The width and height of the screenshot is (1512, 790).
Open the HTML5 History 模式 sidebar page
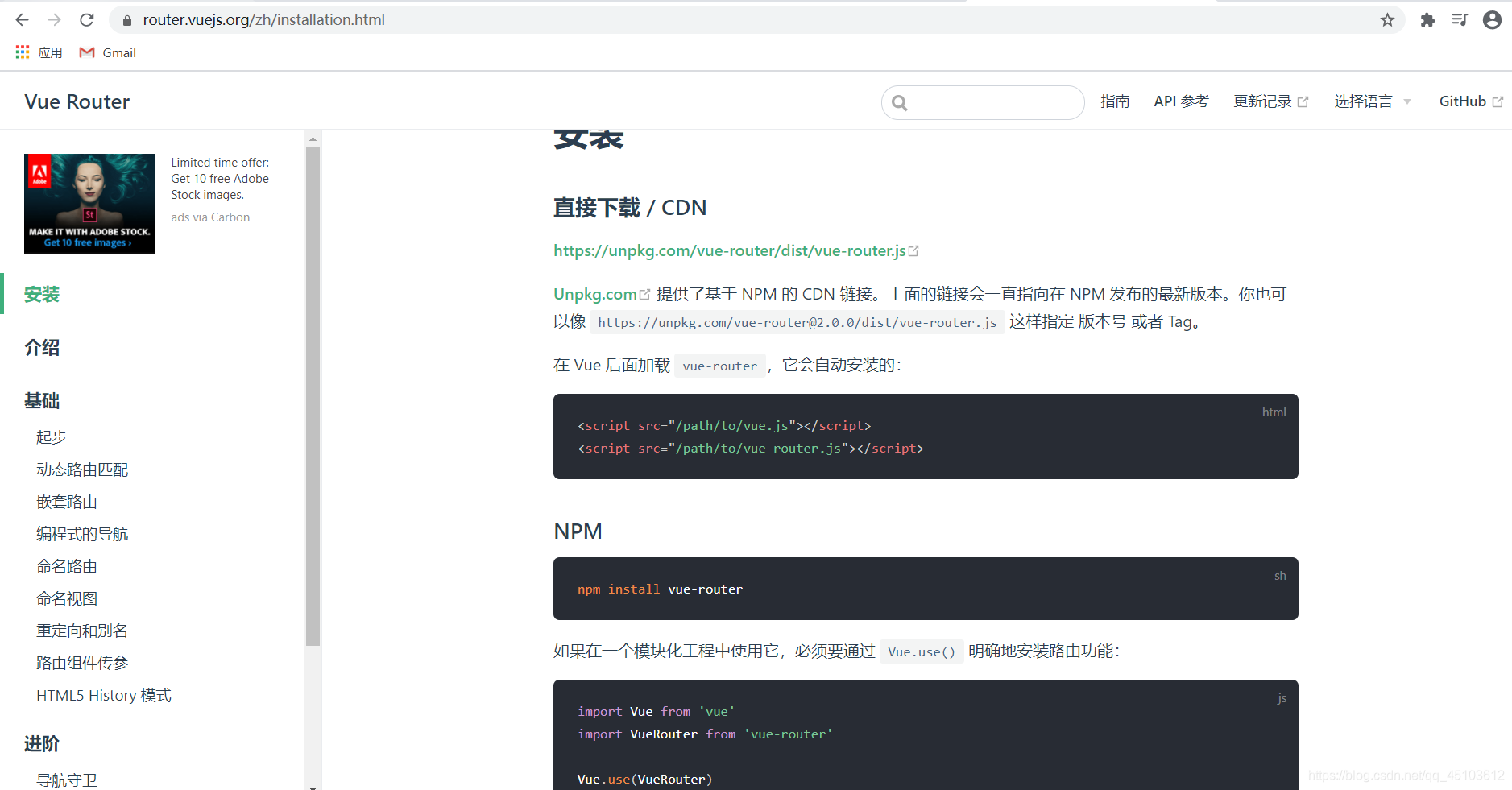(104, 695)
